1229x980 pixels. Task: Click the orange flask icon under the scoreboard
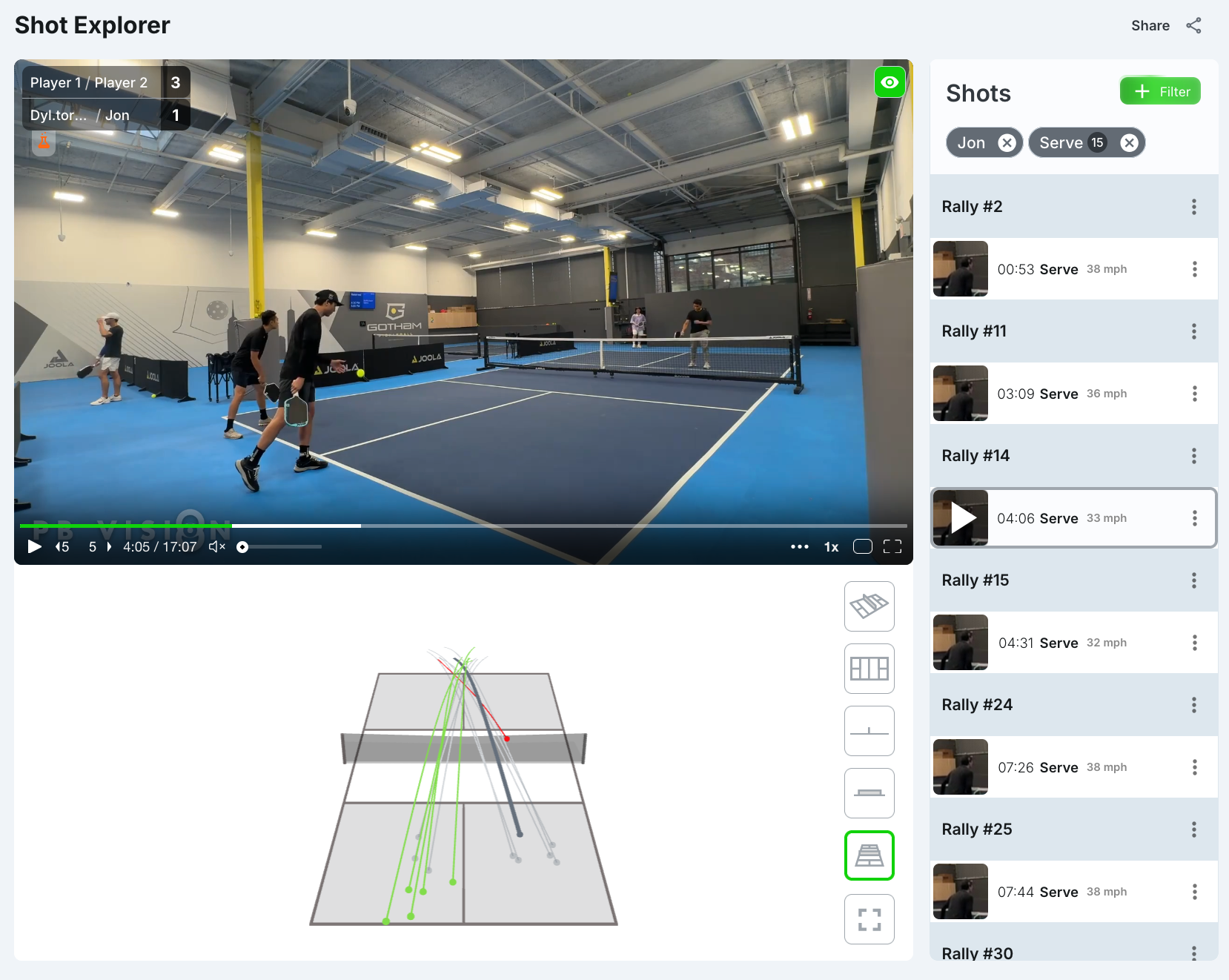tap(44, 141)
